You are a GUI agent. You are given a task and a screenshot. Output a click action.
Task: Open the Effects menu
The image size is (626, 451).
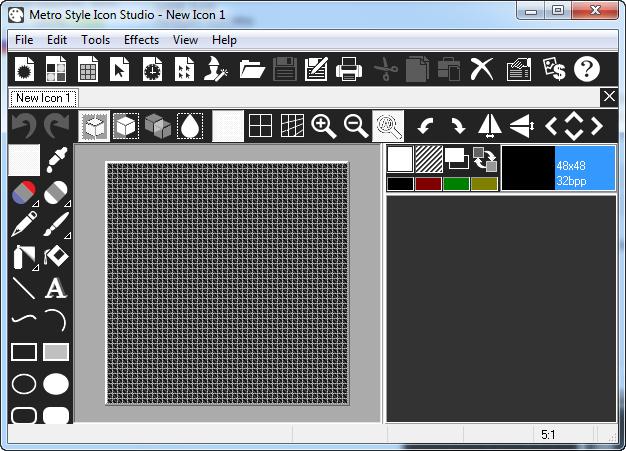(141, 40)
